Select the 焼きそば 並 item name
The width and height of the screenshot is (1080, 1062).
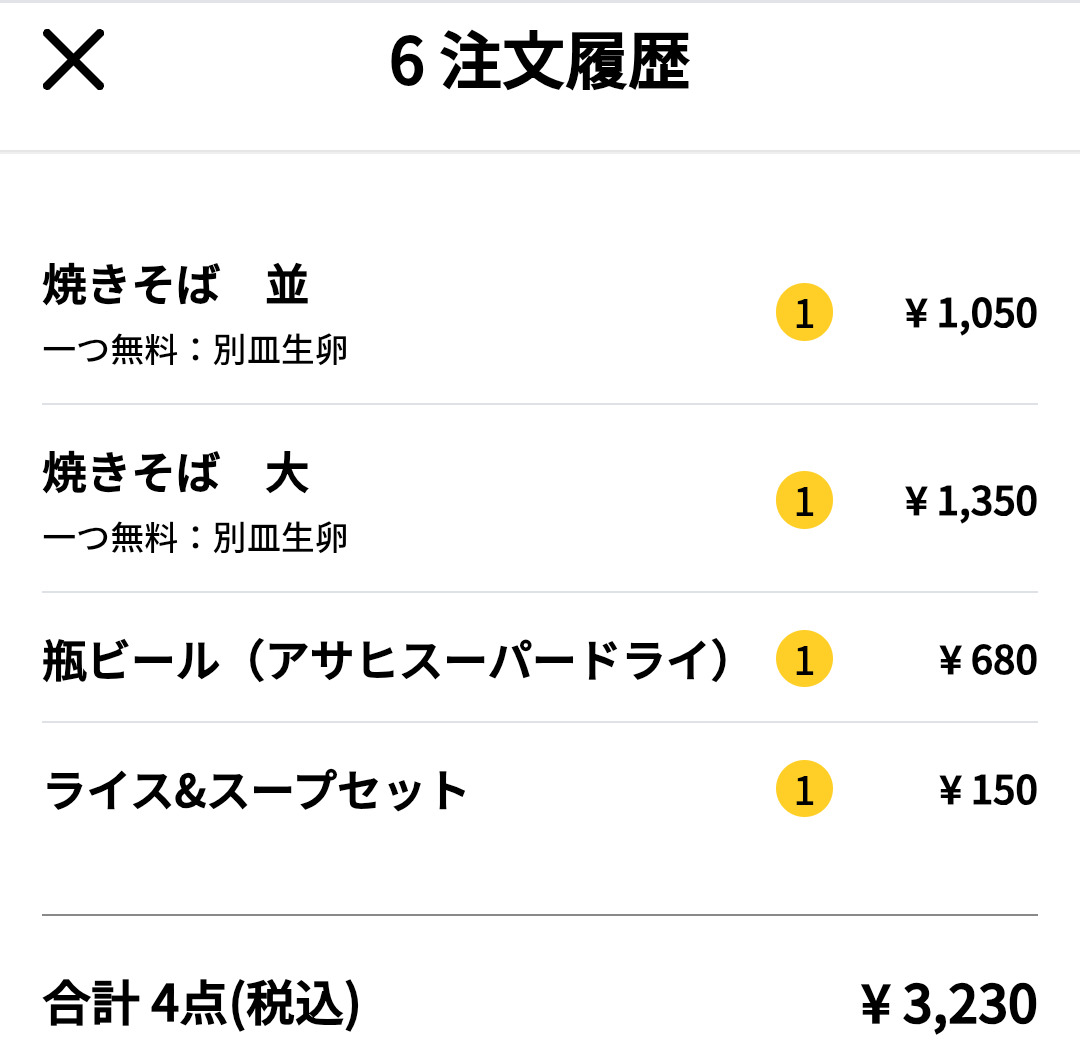point(176,286)
